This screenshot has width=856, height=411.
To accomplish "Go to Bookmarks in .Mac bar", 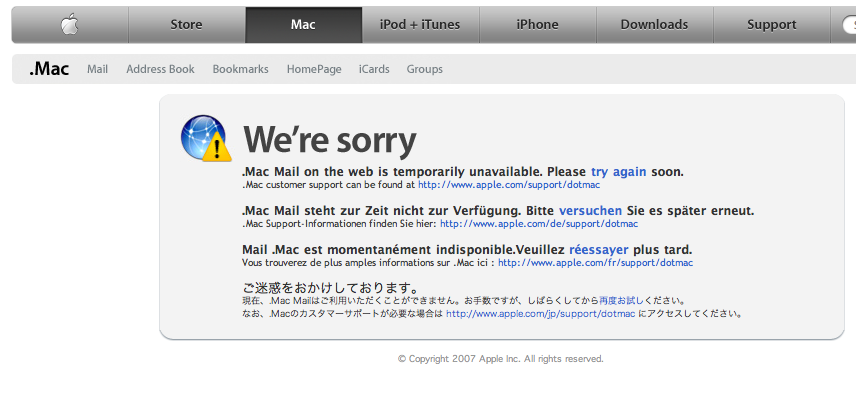I will (x=241, y=69).
